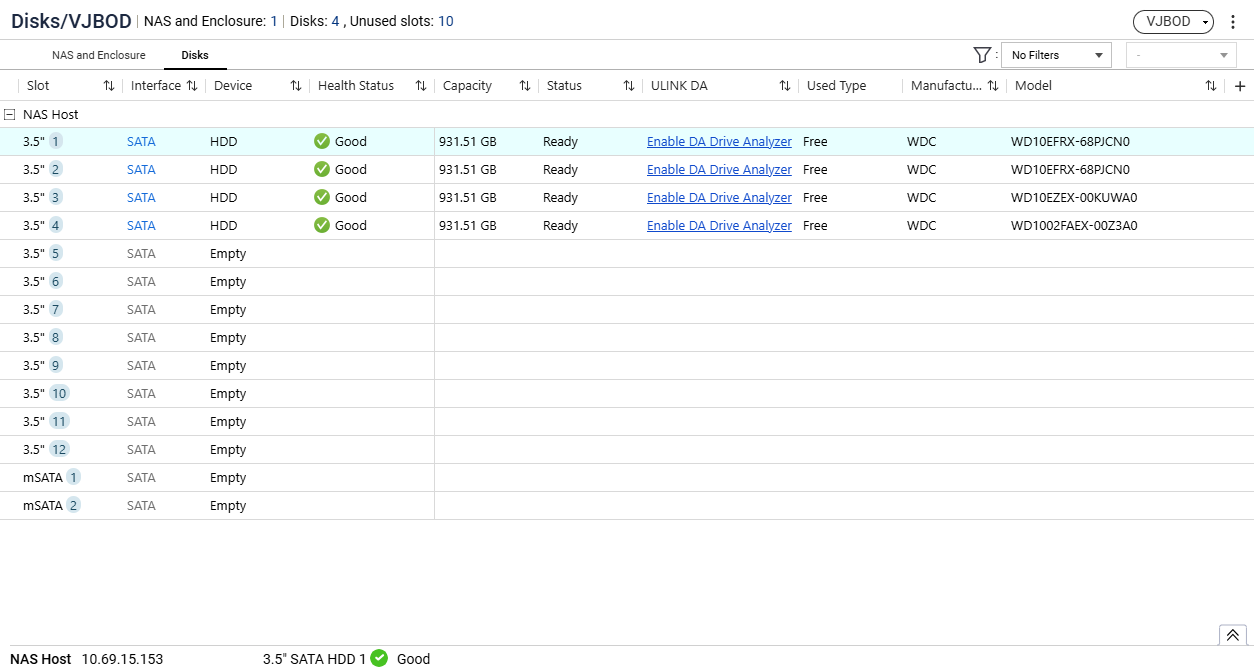
Task: Click the plus icon to add columns
Action: [1240, 86]
